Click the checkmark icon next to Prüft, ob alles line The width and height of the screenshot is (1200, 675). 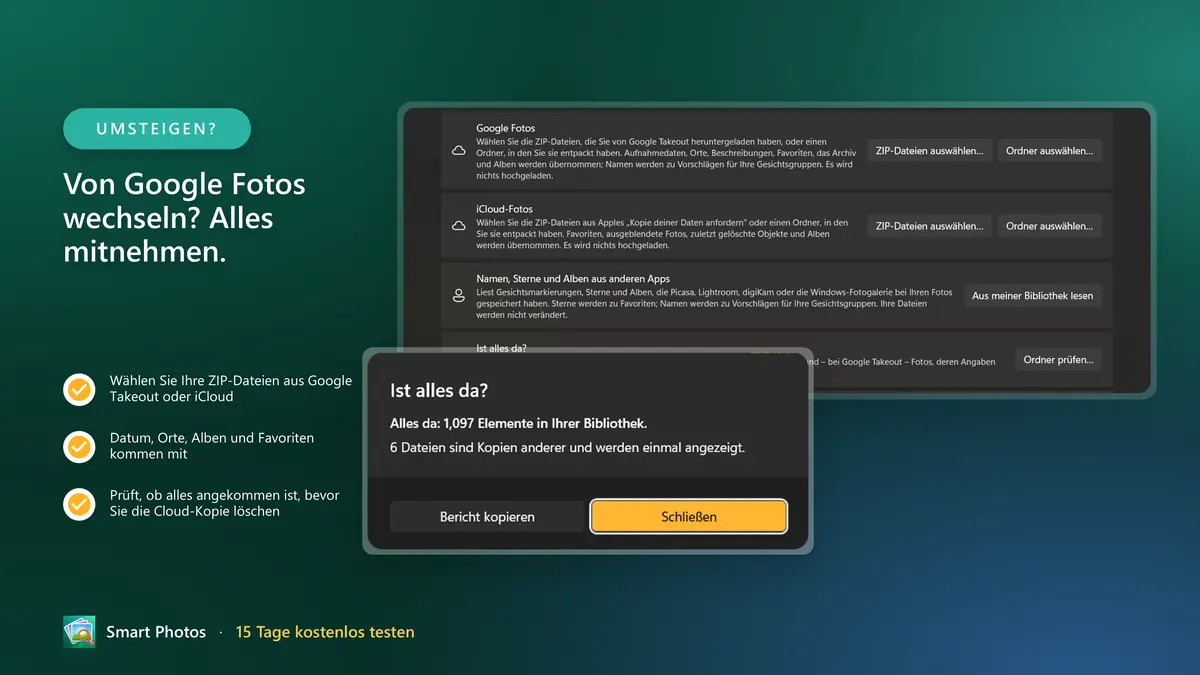pyautogui.click(x=79, y=503)
